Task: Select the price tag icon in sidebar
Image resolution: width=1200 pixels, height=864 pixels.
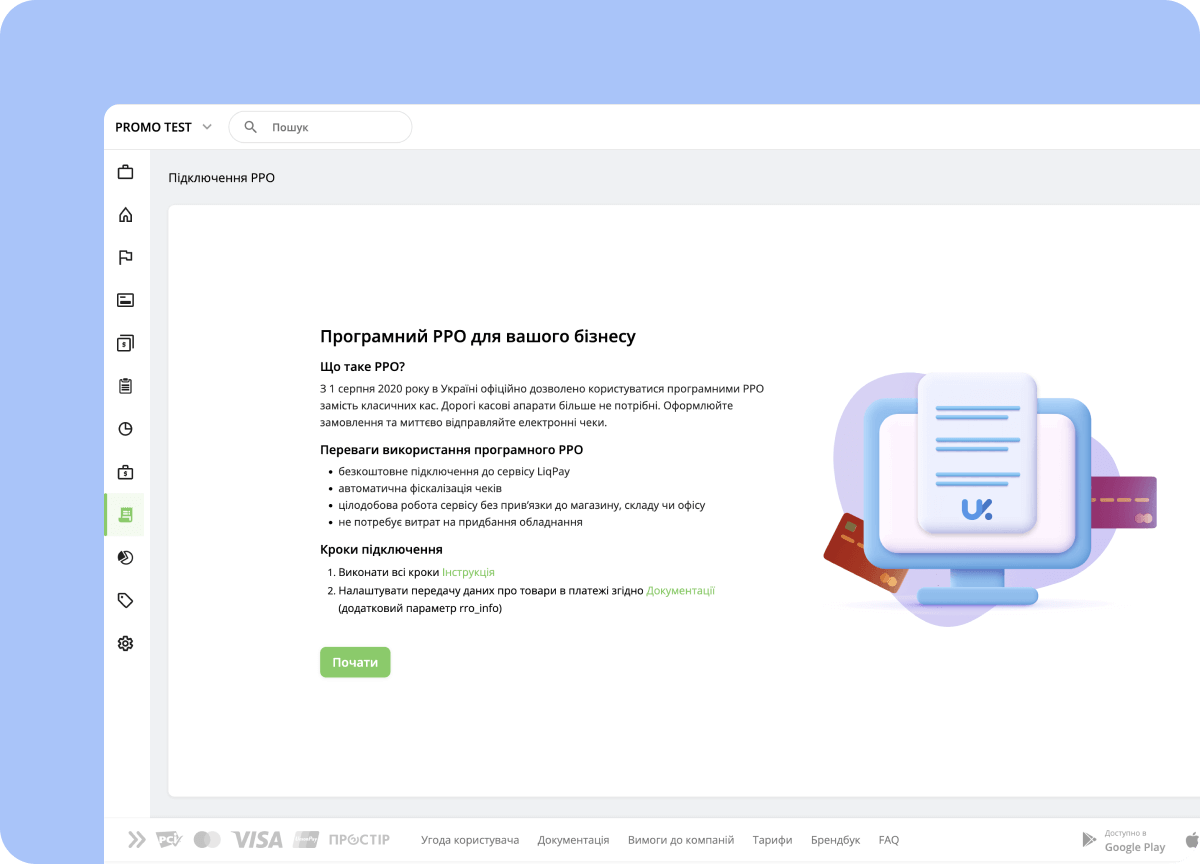Action: (x=125, y=600)
